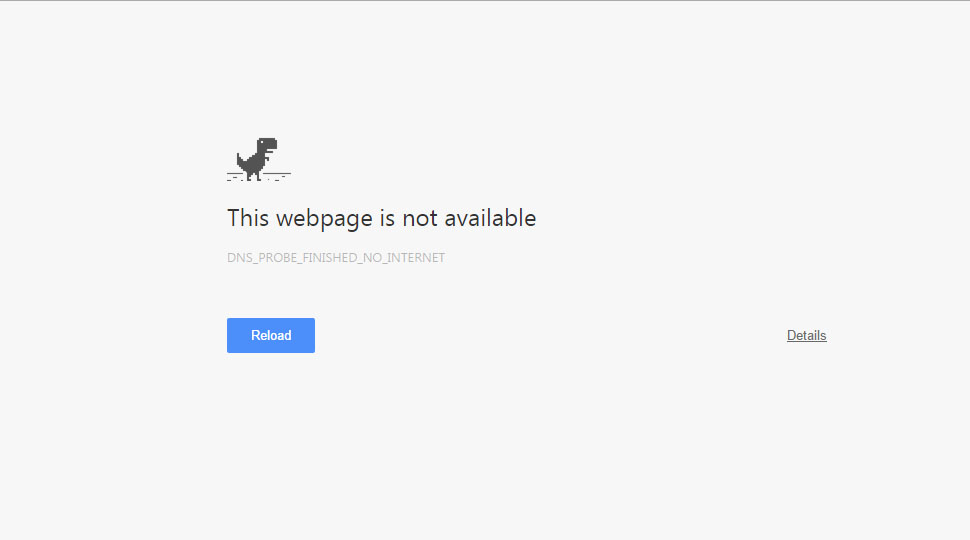This screenshot has height=540, width=970.
Task: Click the 'Reload' label text inside the button
Action: point(271,335)
